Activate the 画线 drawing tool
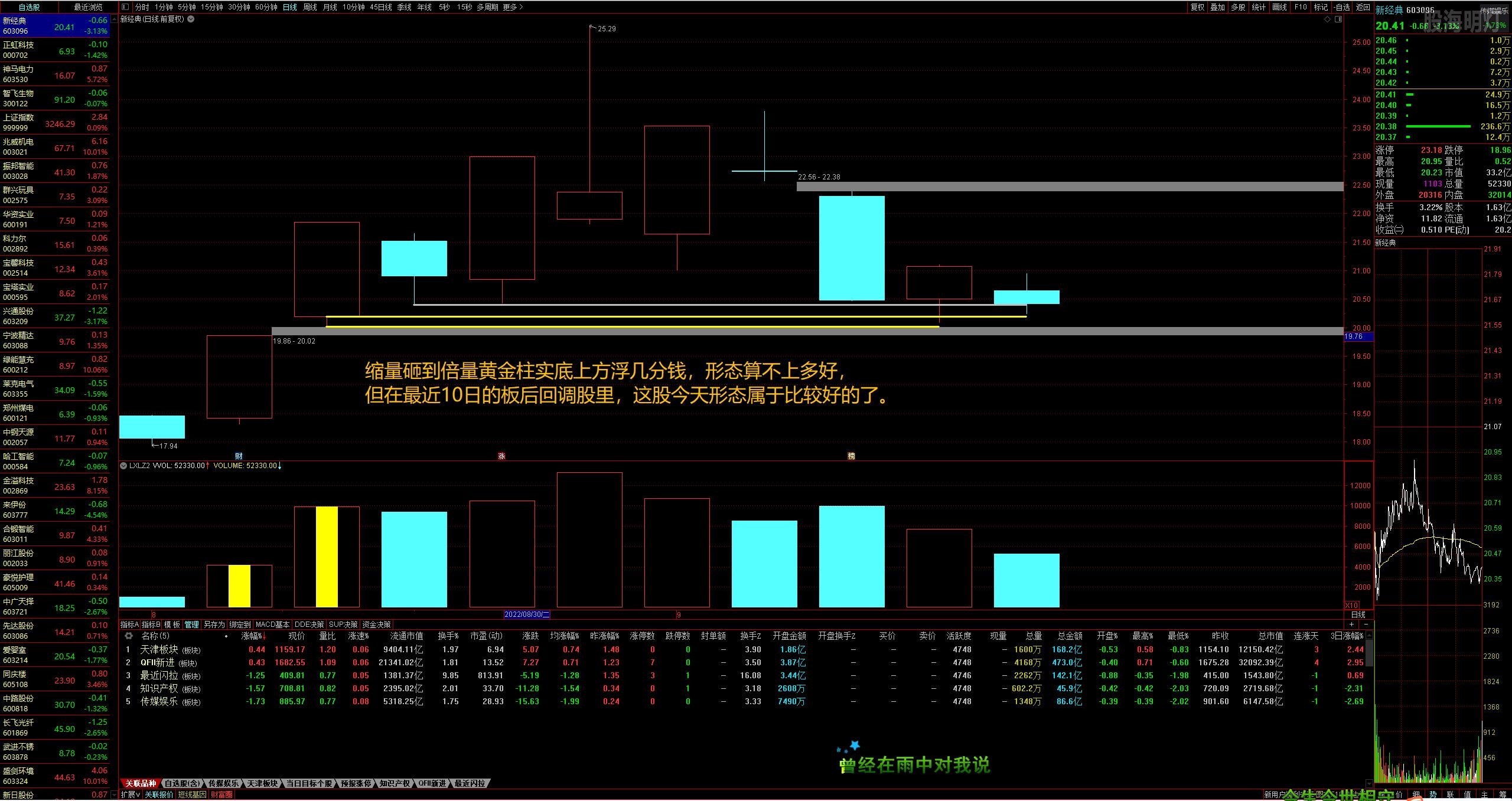The height and width of the screenshot is (801, 1512). 1279,7
